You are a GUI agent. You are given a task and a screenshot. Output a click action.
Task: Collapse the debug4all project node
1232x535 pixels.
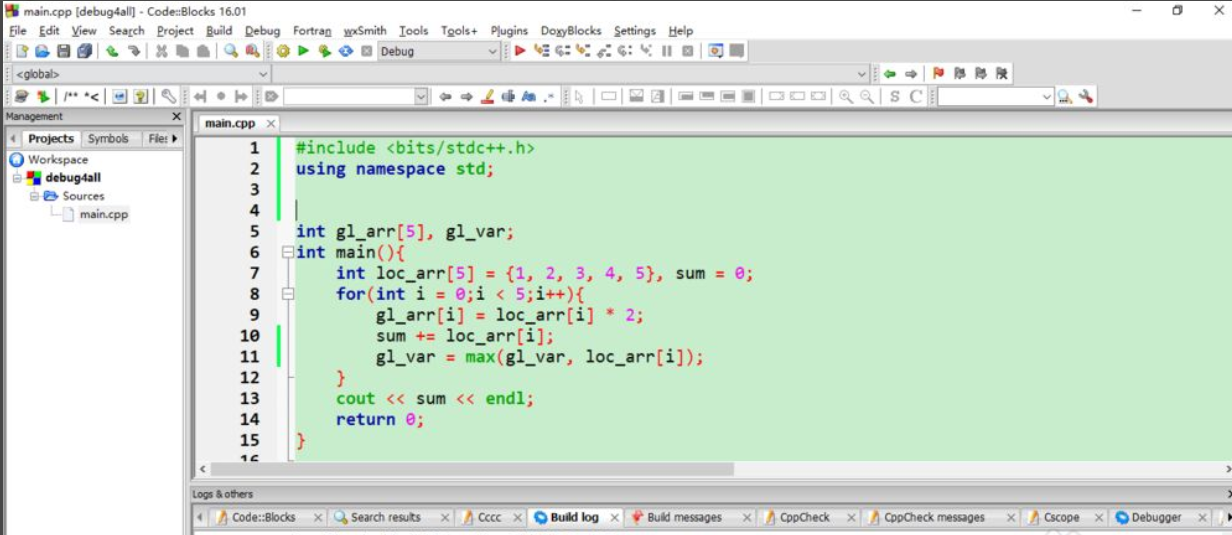click(17, 178)
